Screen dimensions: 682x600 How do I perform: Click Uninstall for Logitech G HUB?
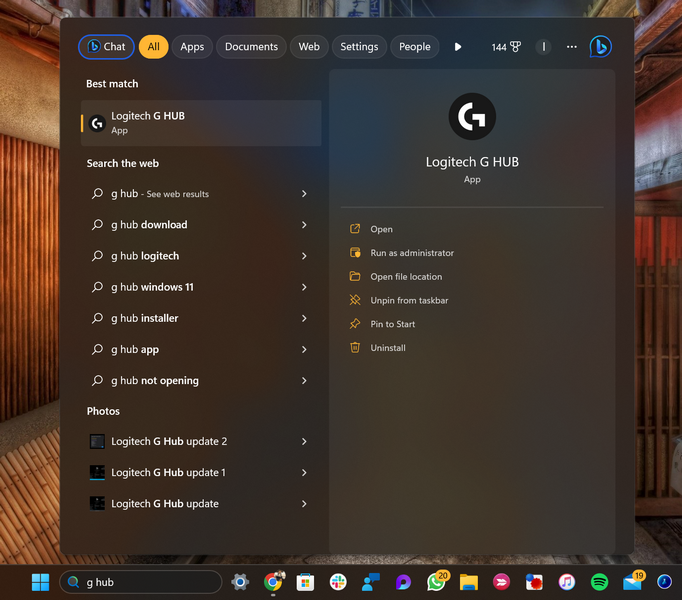click(x=388, y=348)
